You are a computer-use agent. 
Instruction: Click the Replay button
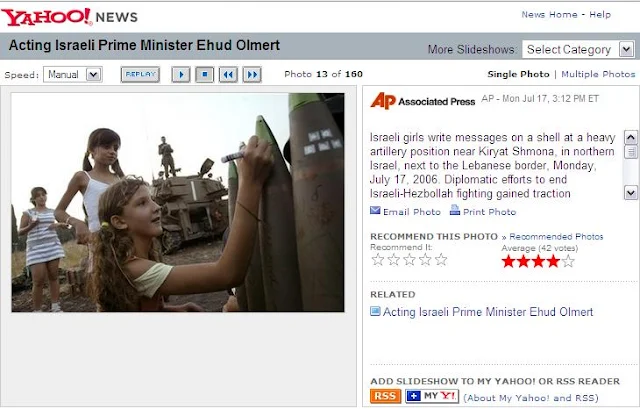click(x=140, y=75)
